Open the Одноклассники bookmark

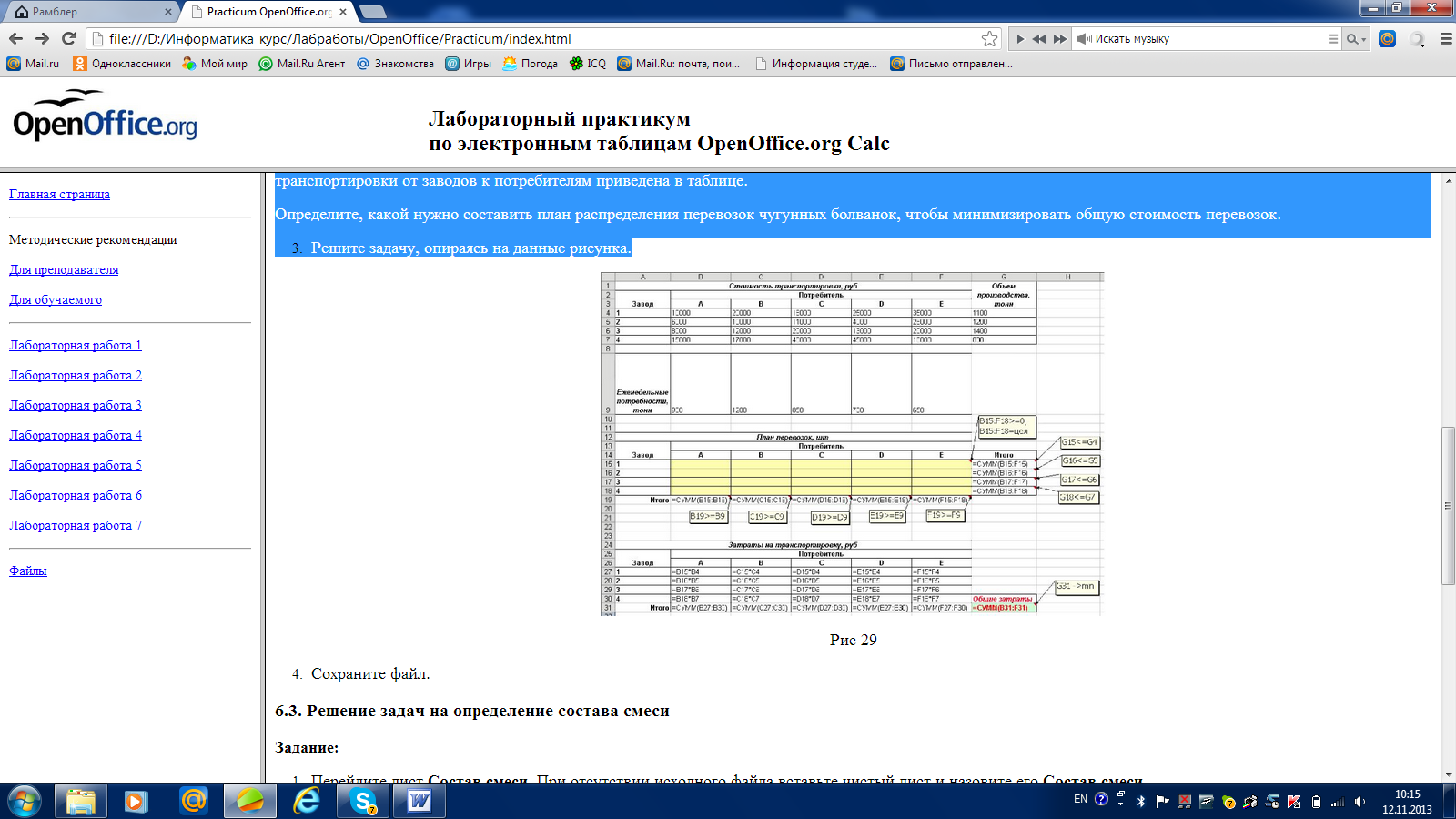tap(122, 64)
